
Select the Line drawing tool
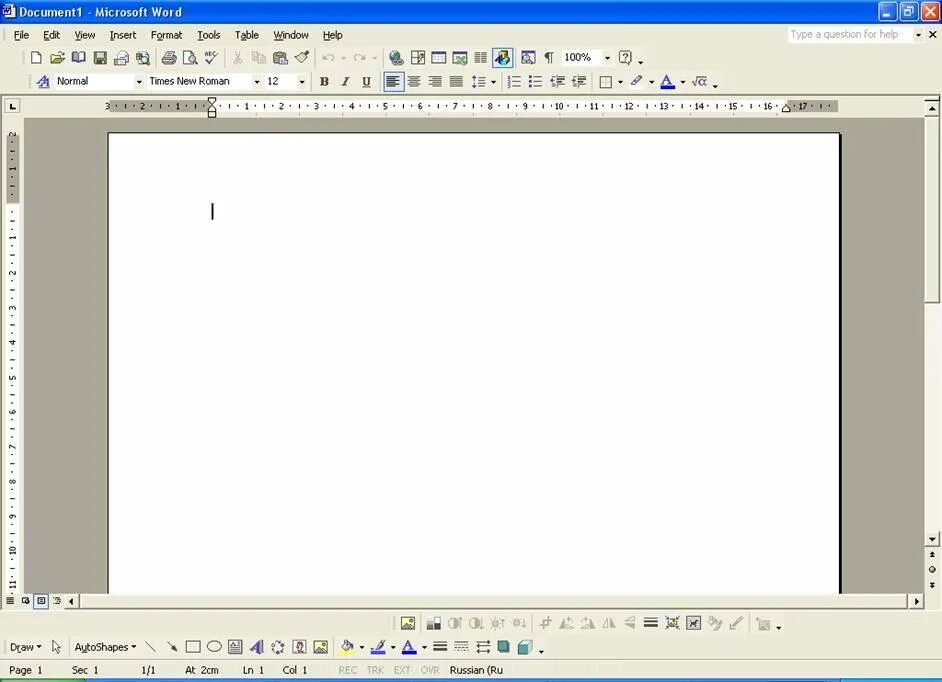(150, 647)
